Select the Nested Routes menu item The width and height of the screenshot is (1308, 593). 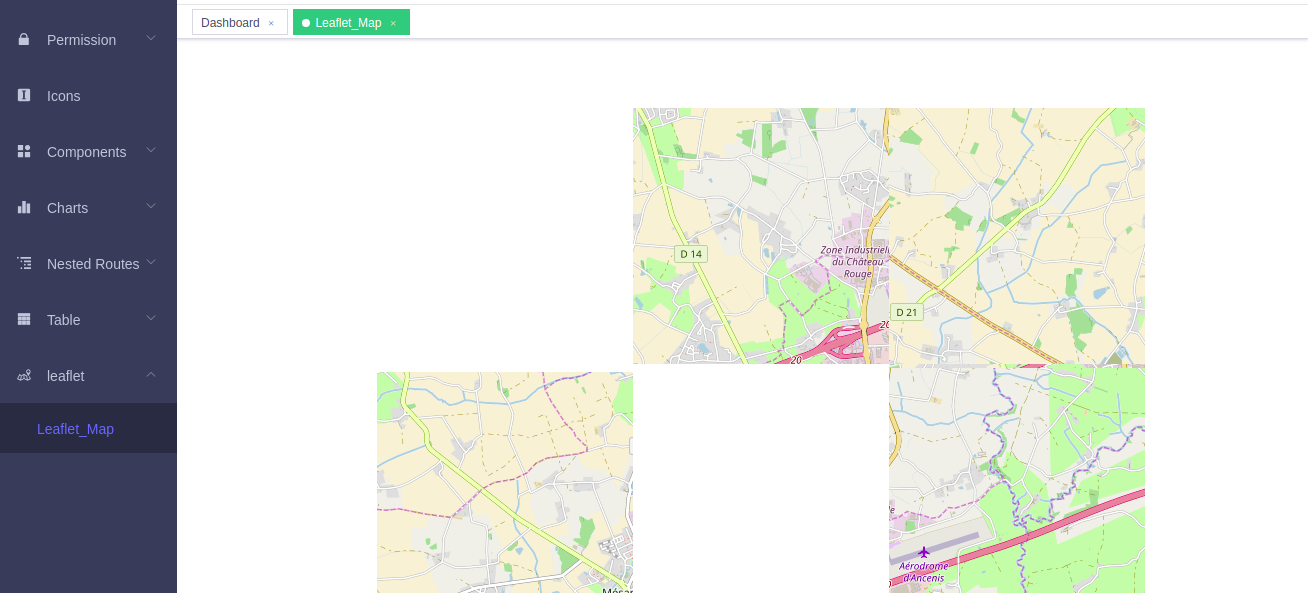click(93, 263)
